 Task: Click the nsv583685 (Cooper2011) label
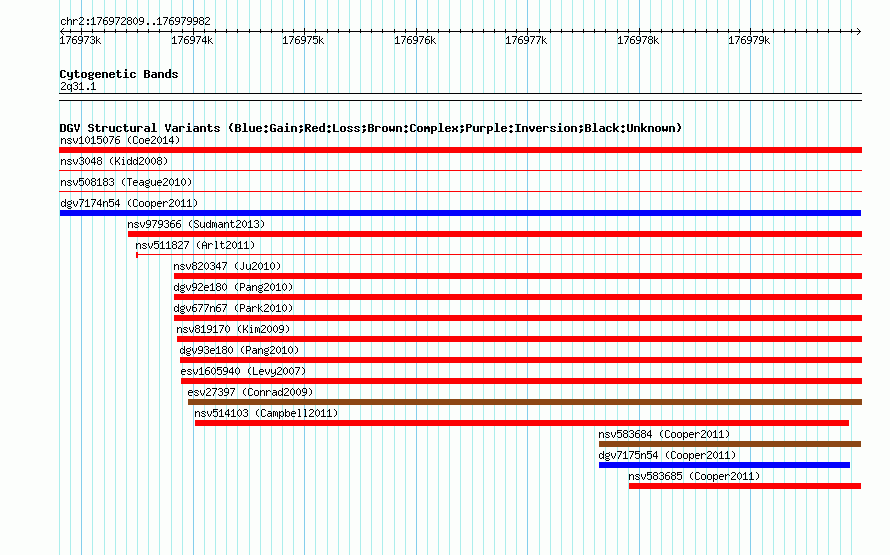694,476
